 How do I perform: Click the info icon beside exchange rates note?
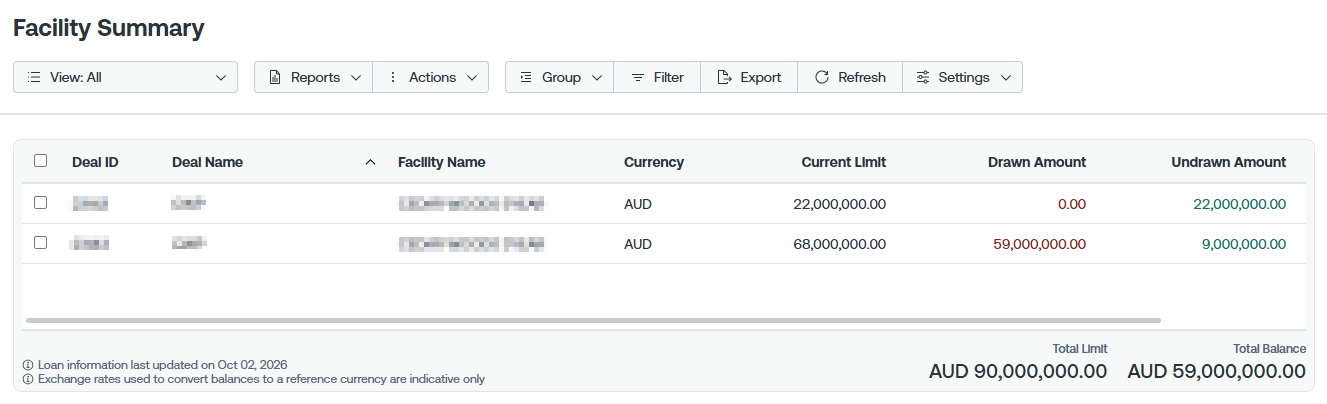click(28, 379)
